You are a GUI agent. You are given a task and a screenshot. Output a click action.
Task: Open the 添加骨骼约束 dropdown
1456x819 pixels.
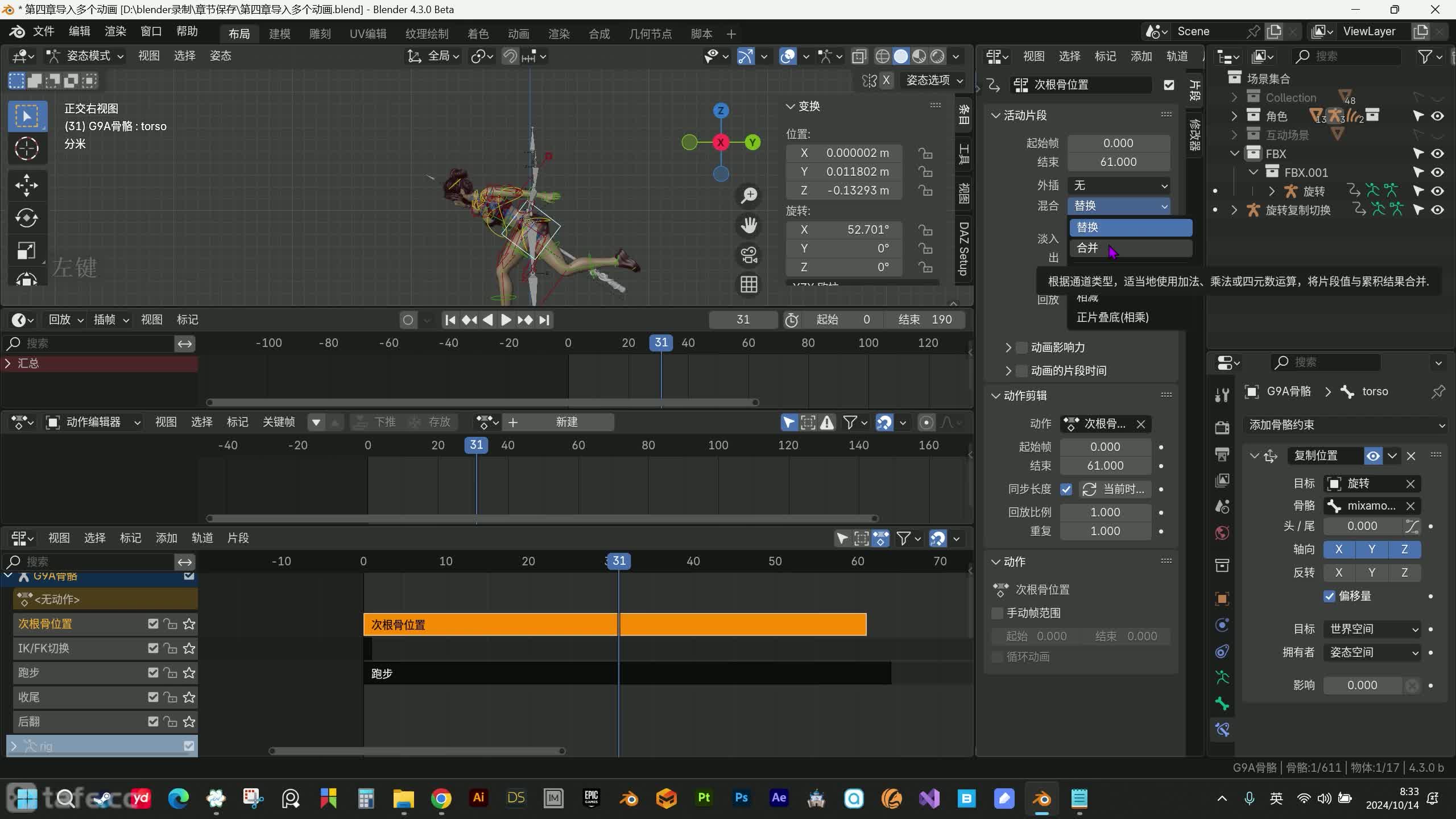click(1345, 425)
